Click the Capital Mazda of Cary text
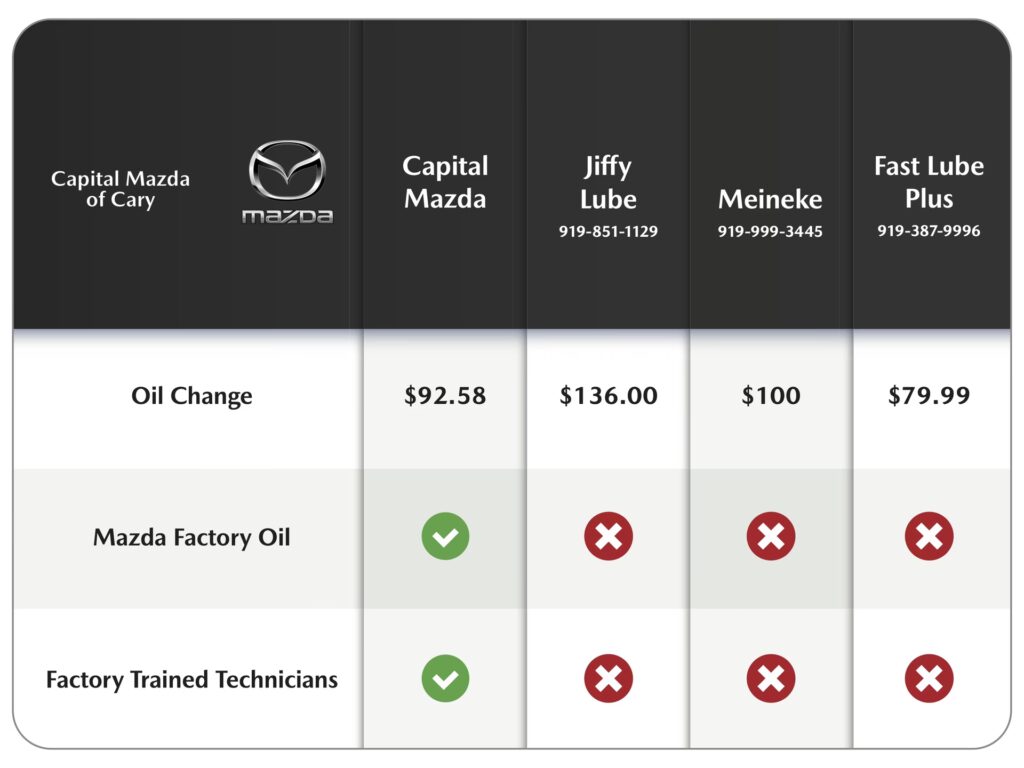The image size is (1024, 768). pyautogui.click(x=120, y=189)
